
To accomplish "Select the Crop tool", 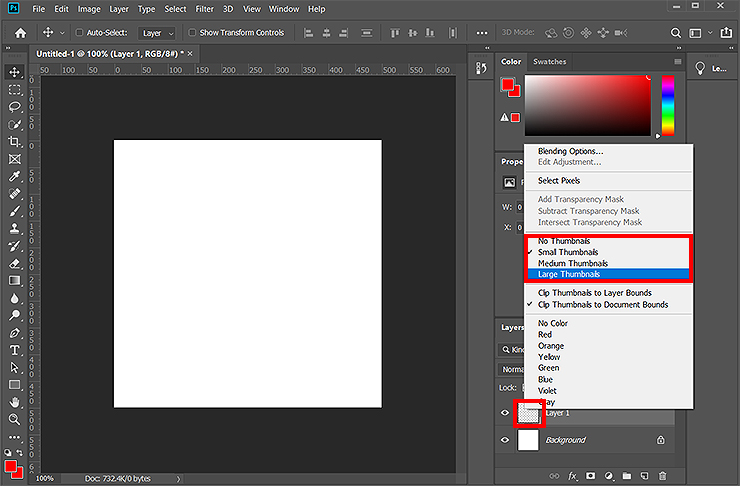I will coord(15,142).
